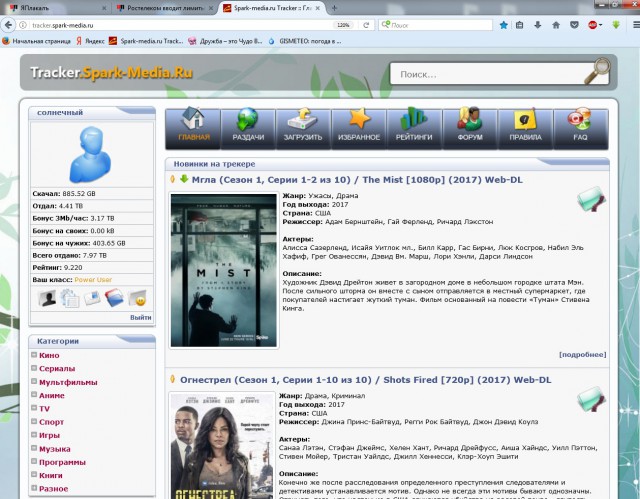Screen dimensions: 640x499
Task: Click the bookmarks library icon in toolbar
Action: [519, 25]
